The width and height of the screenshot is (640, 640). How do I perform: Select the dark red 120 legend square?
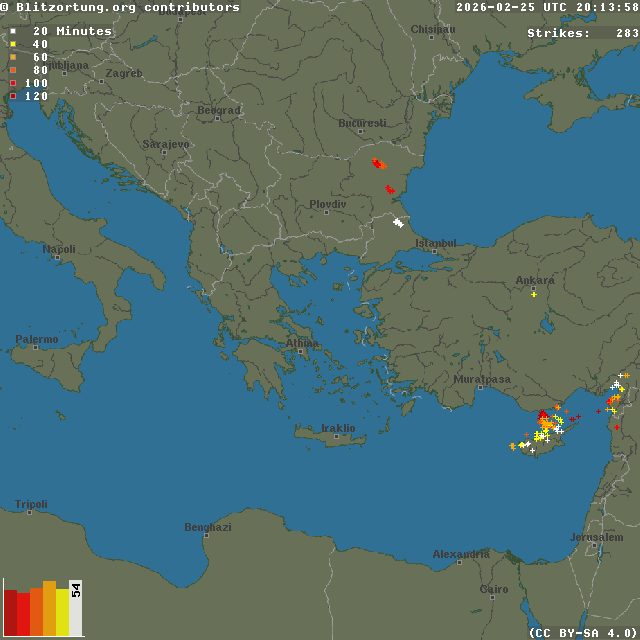[12, 96]
